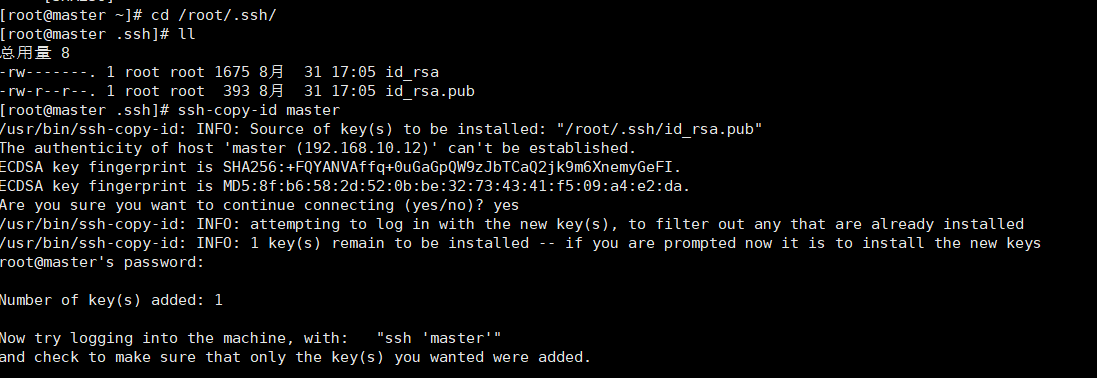
Task: Click the id_rsa.pub filename in listing
Action: pyautogui.click(x=430, y=91)
